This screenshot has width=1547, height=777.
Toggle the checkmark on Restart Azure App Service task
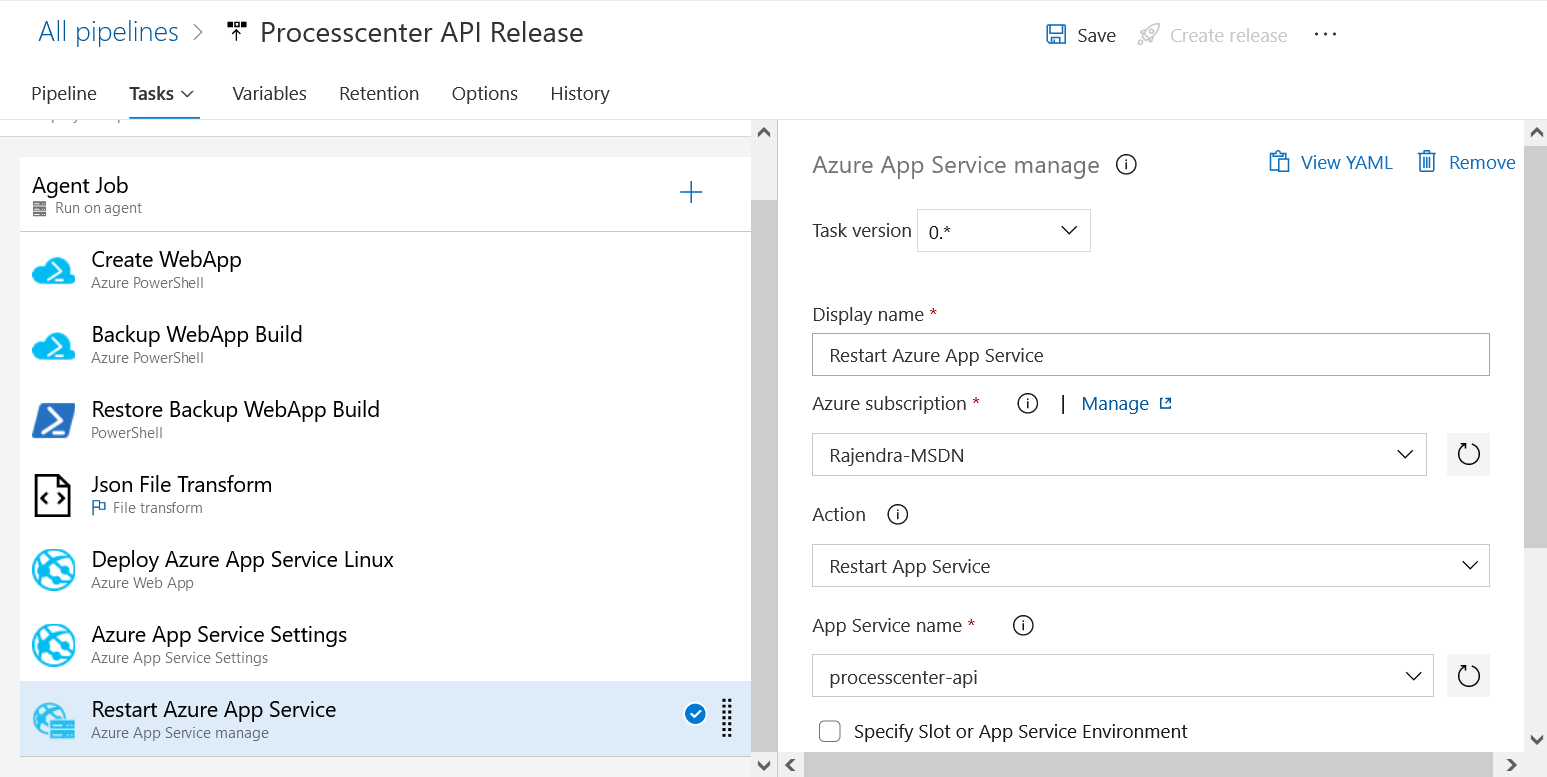tap(695, 714)
